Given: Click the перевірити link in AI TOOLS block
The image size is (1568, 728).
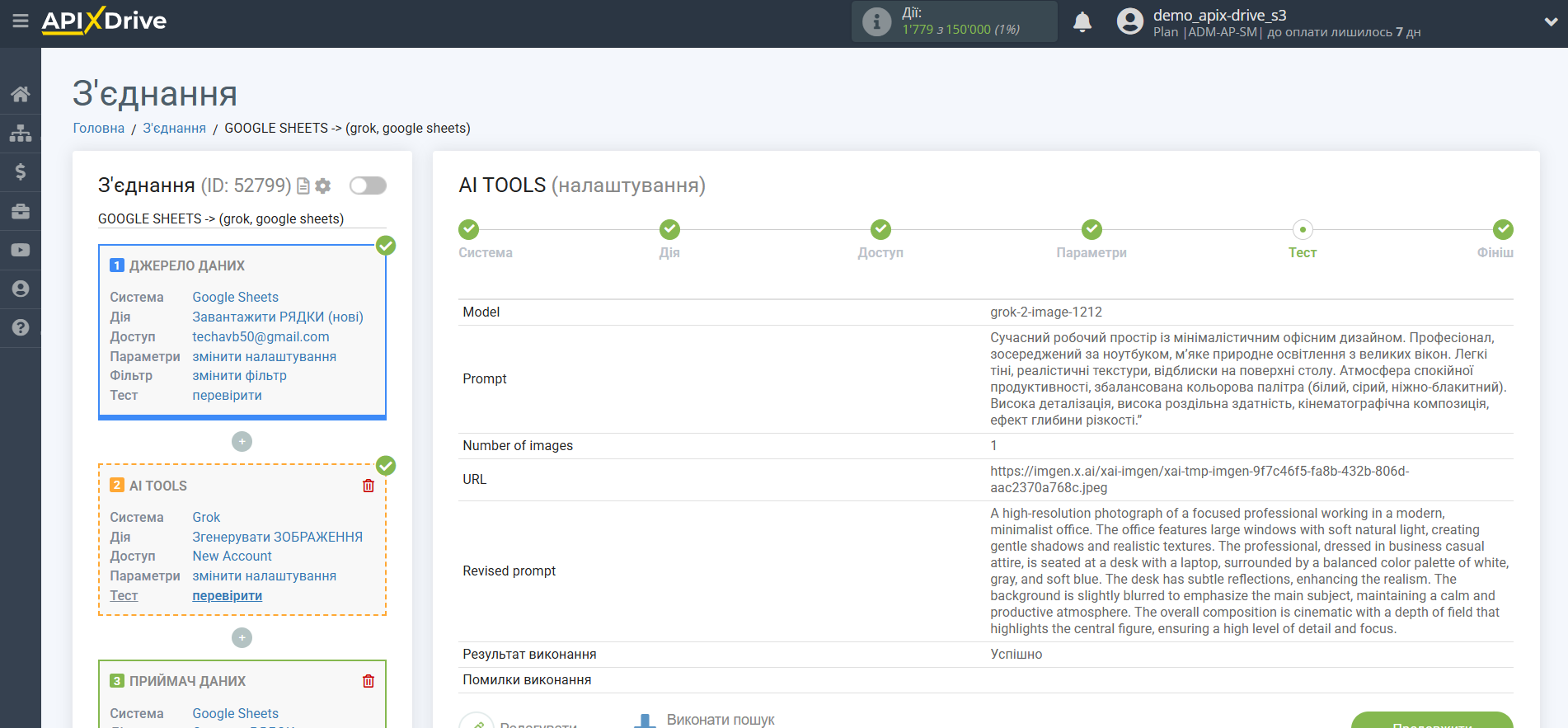Looking at the screenshot, I should [227, 595].
